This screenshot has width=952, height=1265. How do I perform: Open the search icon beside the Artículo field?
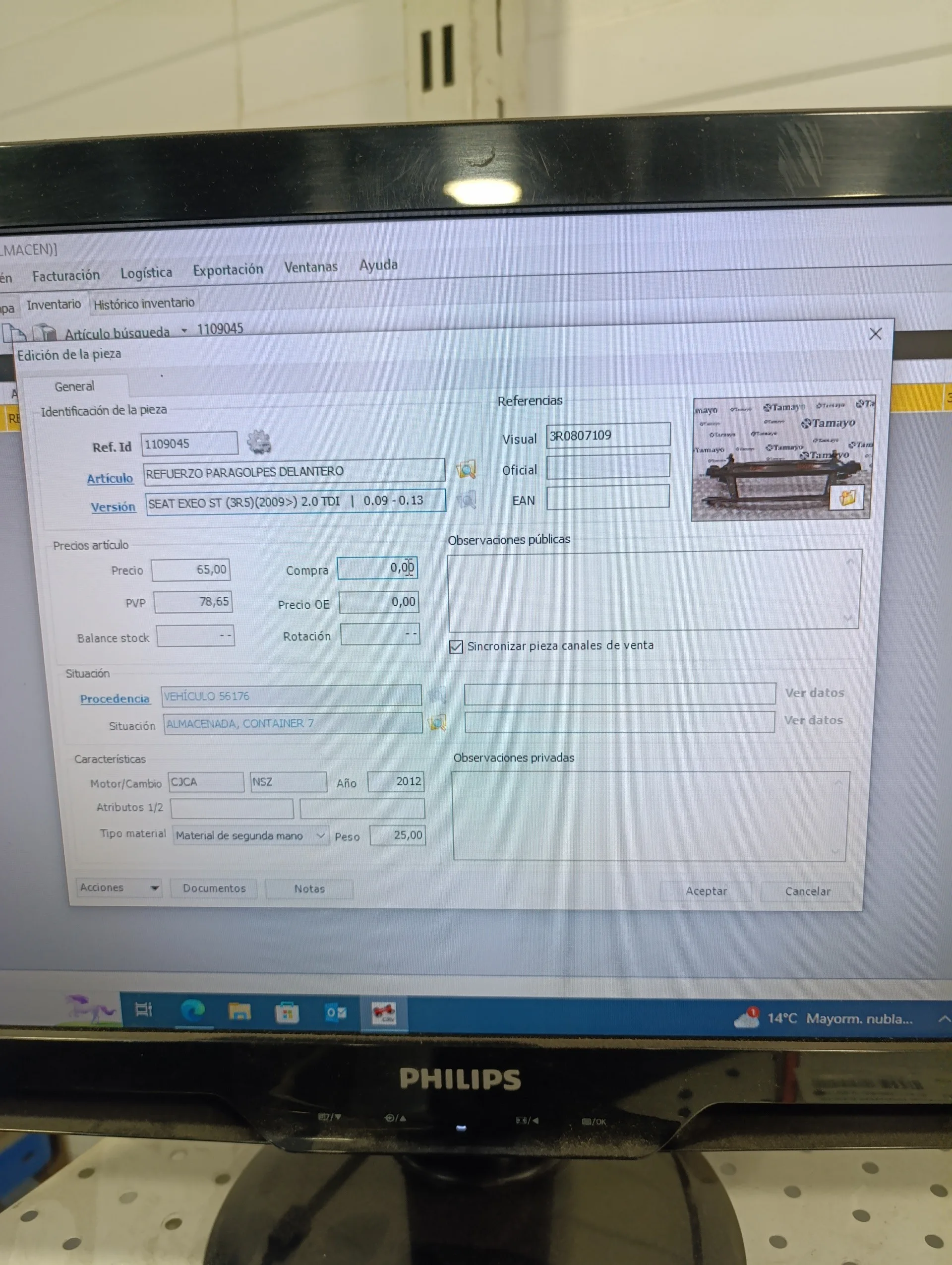tap(466, 469)
